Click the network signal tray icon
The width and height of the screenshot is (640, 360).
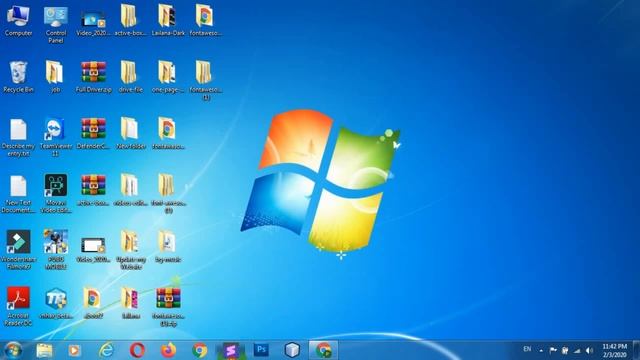click(x=577, y=350)
